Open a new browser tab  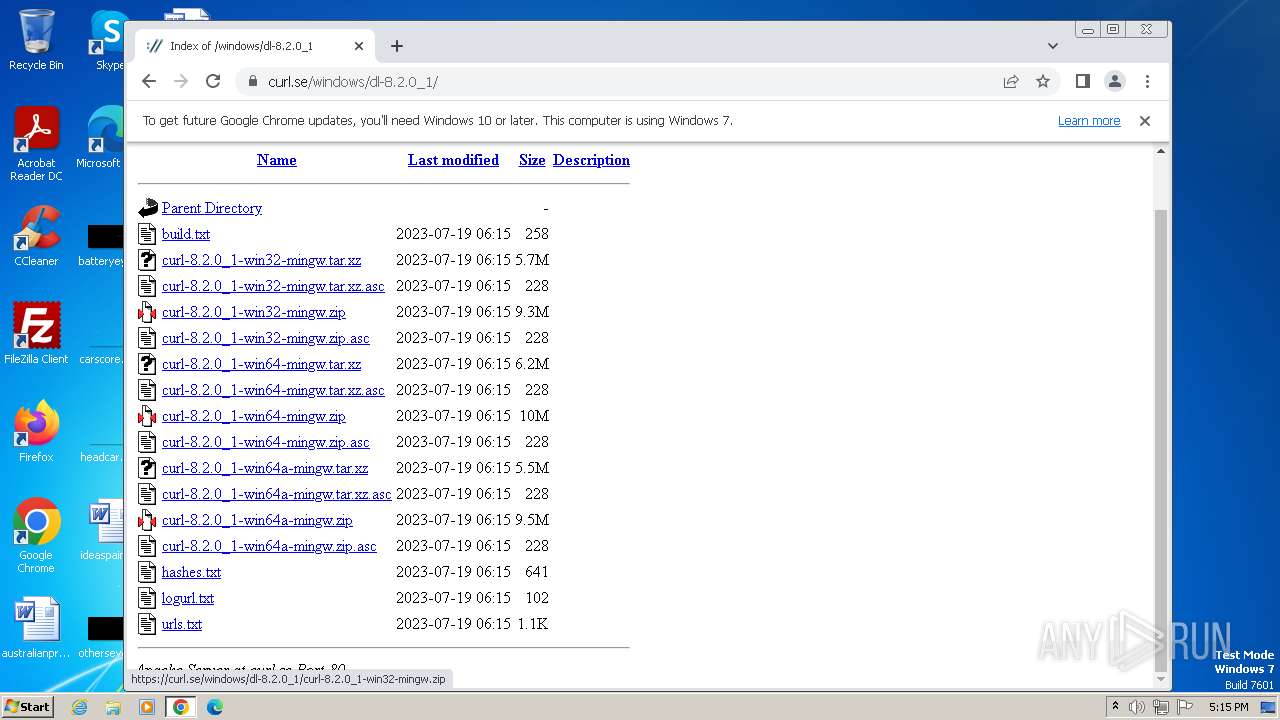coord(397,46)
